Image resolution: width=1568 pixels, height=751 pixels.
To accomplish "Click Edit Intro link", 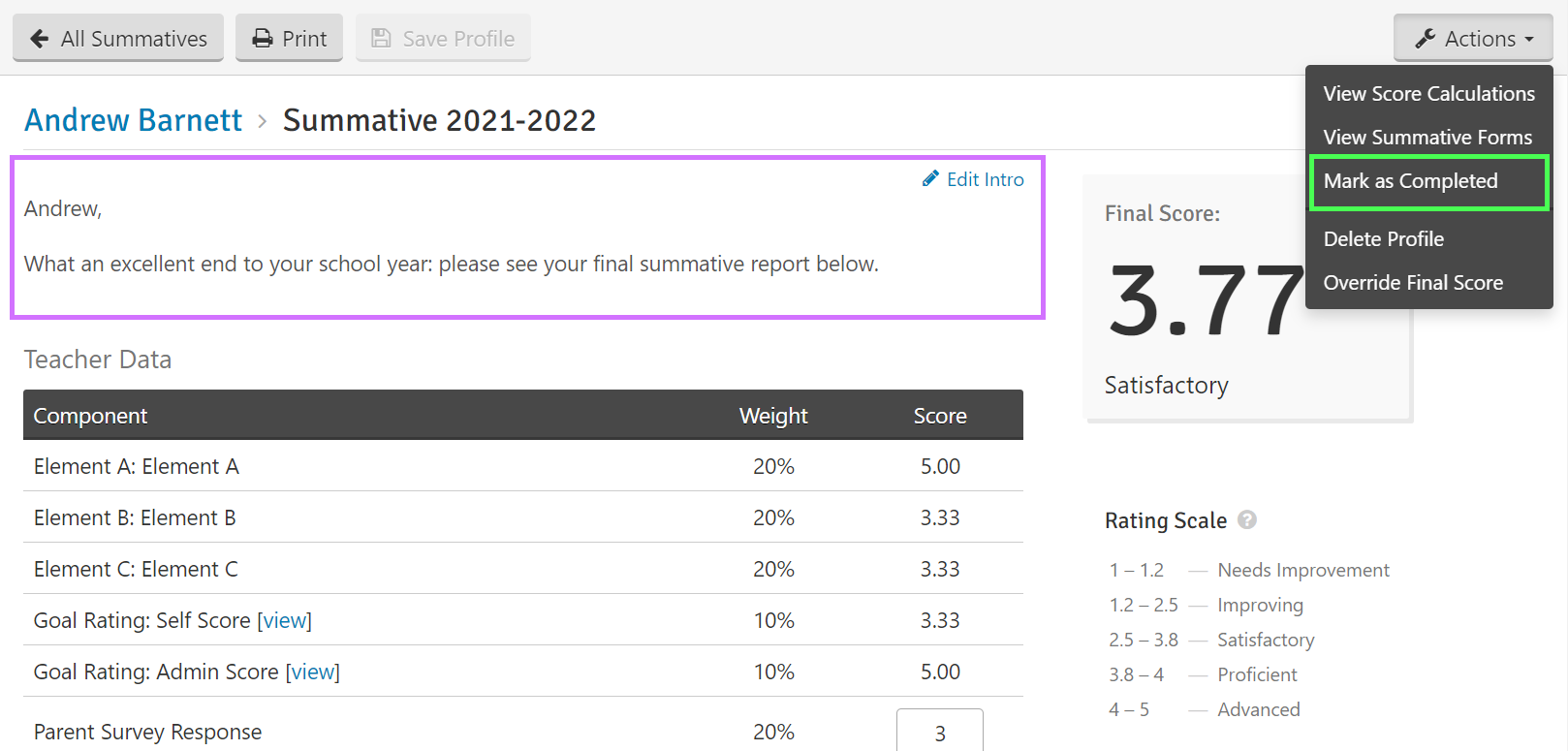I will click(973, 179).
